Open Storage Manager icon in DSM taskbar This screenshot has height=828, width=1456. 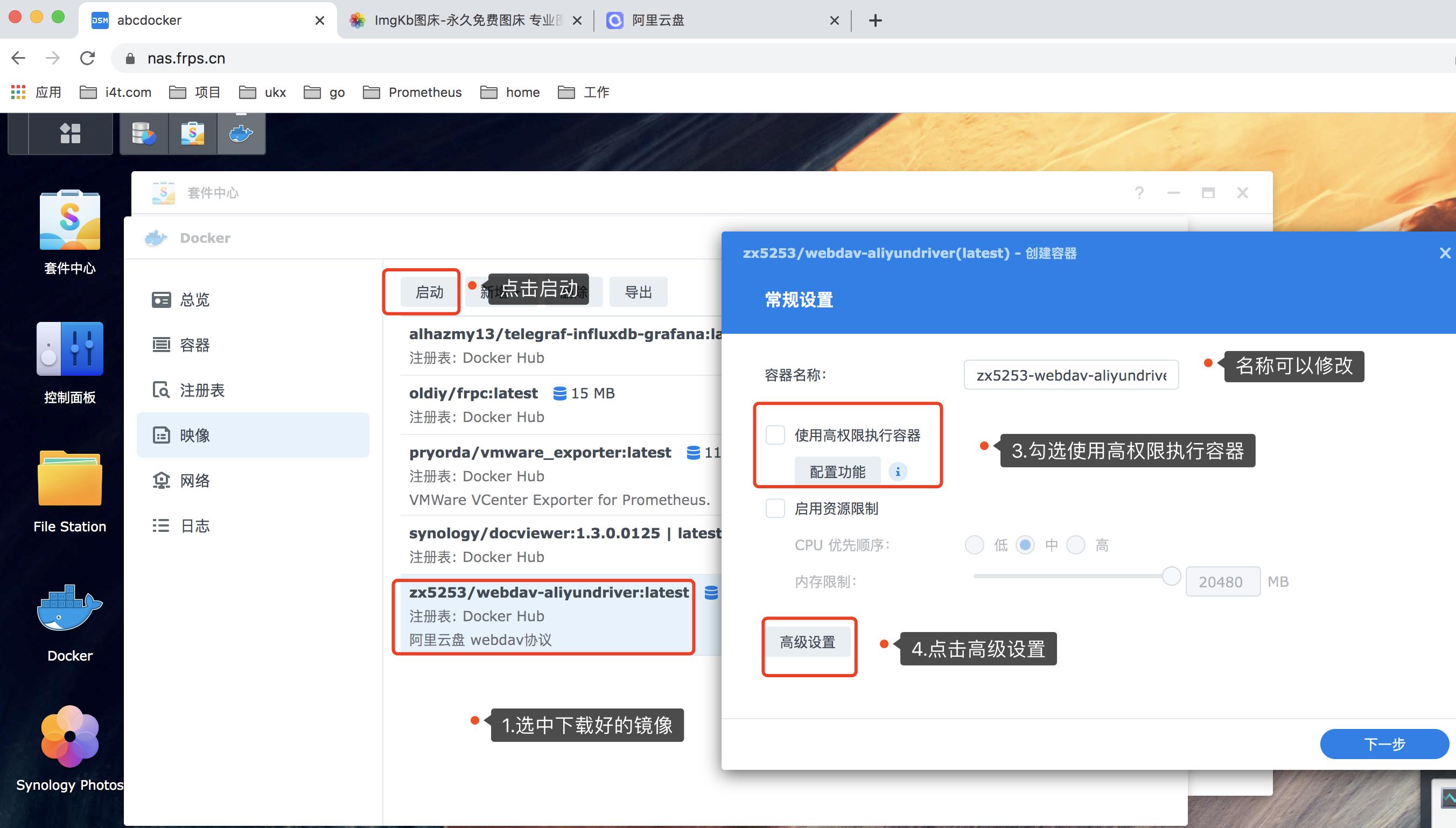pos(144,134)
